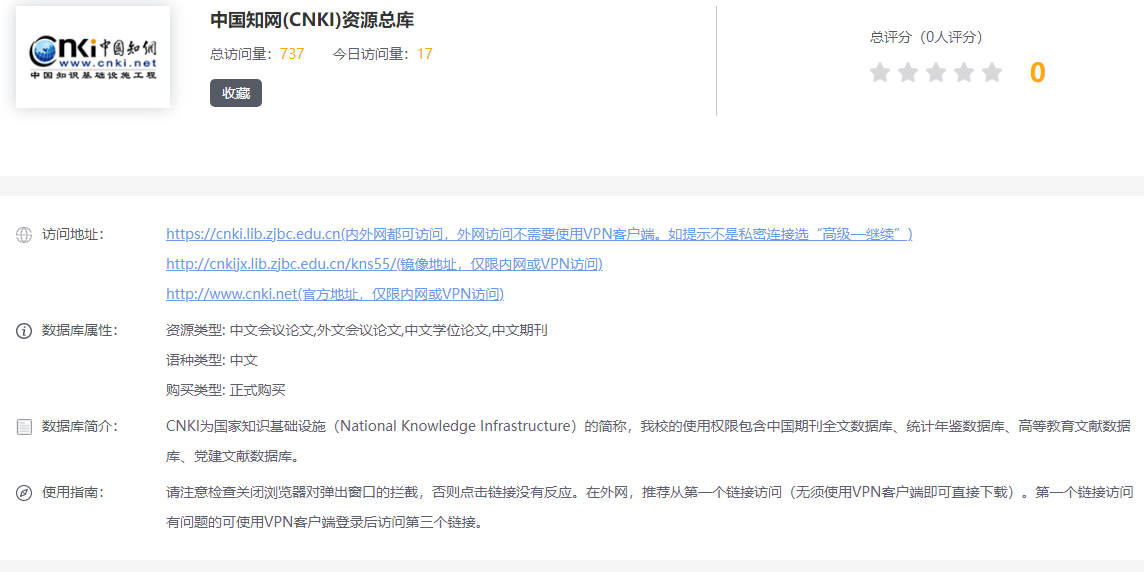The width and height of the screenshot is (1144, 572).
Task: Click the total visits value 737
Action: click(292, 53)
